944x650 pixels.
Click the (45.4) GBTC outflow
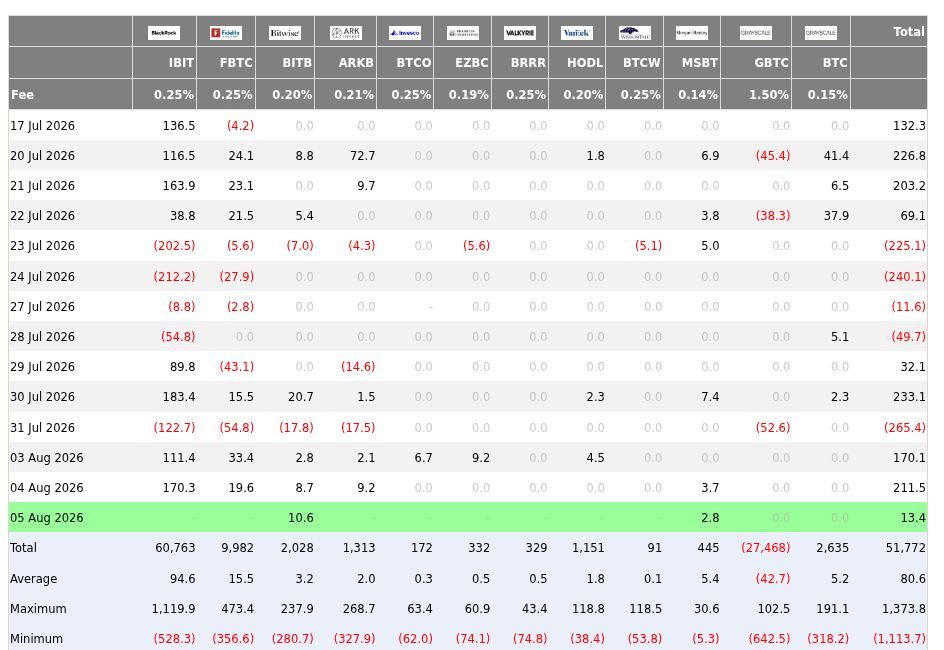[x=773, y=156]
